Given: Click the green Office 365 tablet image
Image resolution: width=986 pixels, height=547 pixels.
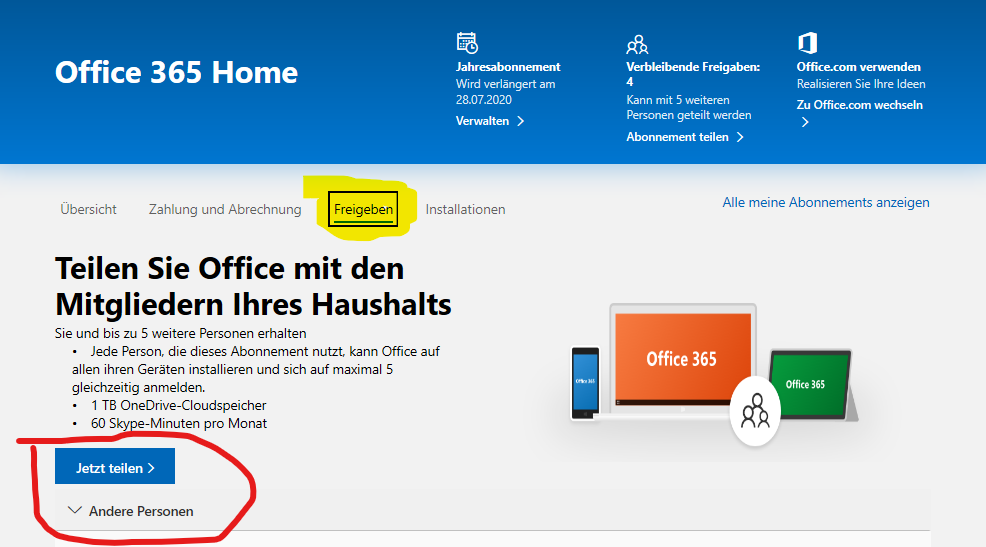Looking at the screenshot, I should click(x=809, y=384).
